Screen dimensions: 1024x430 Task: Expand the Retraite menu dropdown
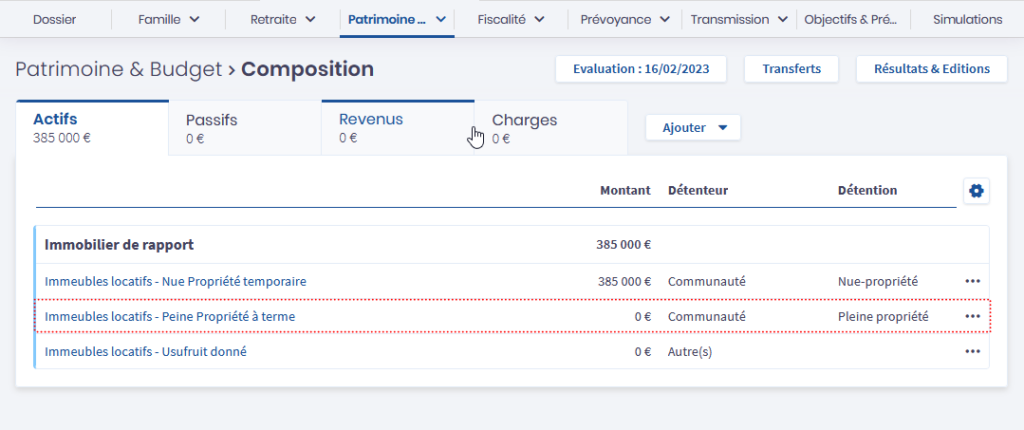click(282, 19)
